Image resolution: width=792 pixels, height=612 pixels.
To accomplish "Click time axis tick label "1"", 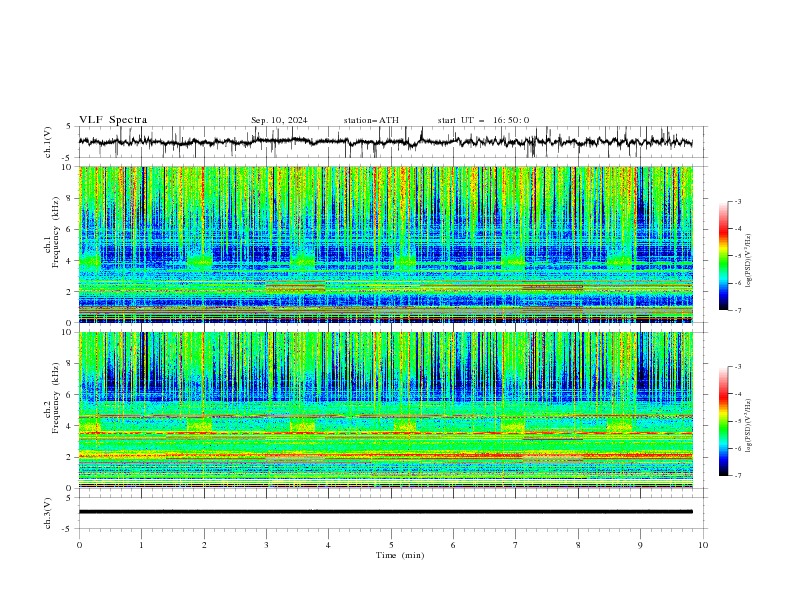I will pos(141,545).
